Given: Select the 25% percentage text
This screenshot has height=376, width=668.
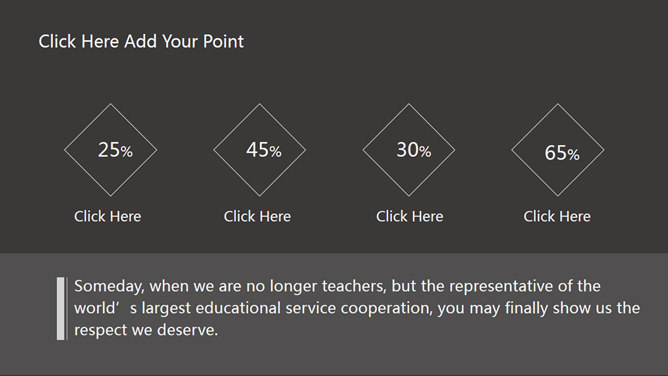Looking at the screenshot, I should 115,150.
